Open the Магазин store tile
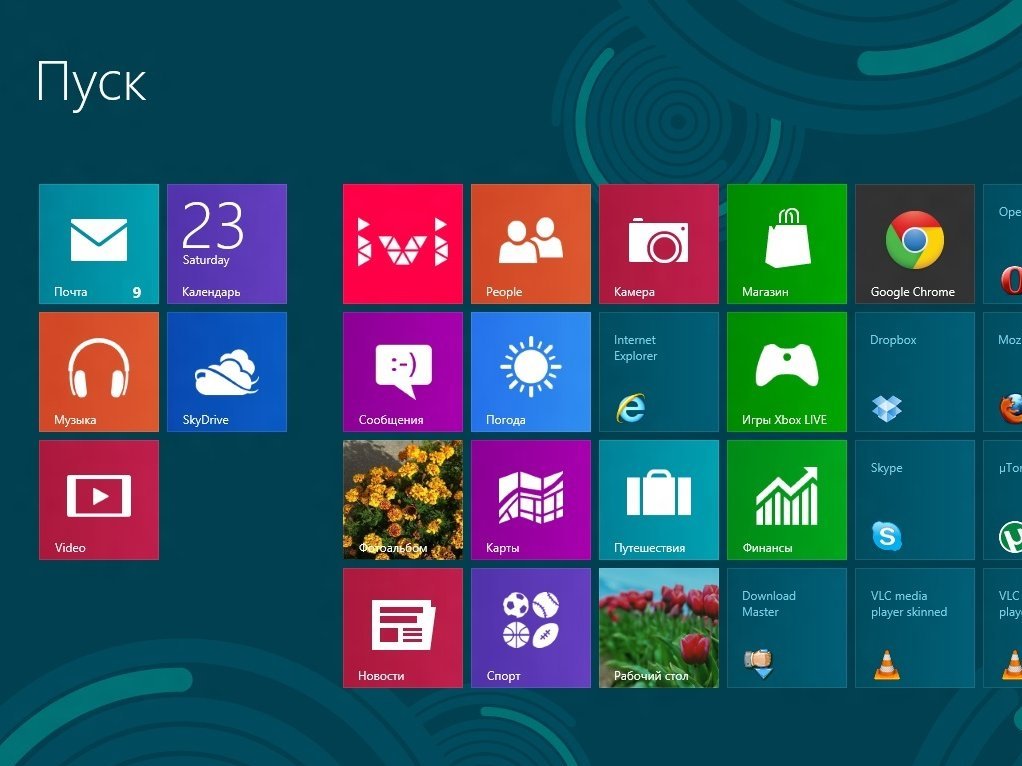Screen dimensions: 1022x766 [x=786, y=244]
